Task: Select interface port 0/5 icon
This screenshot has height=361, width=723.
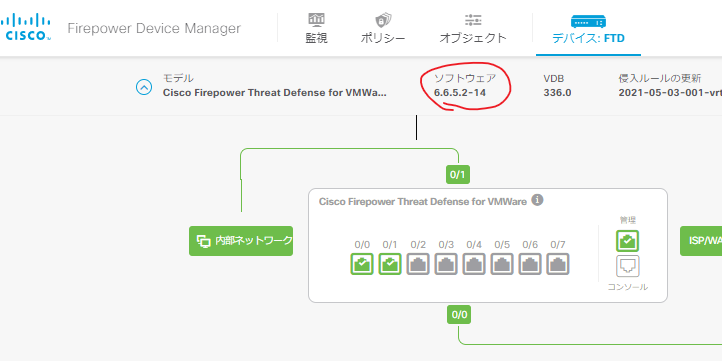Action: [502, 264]
